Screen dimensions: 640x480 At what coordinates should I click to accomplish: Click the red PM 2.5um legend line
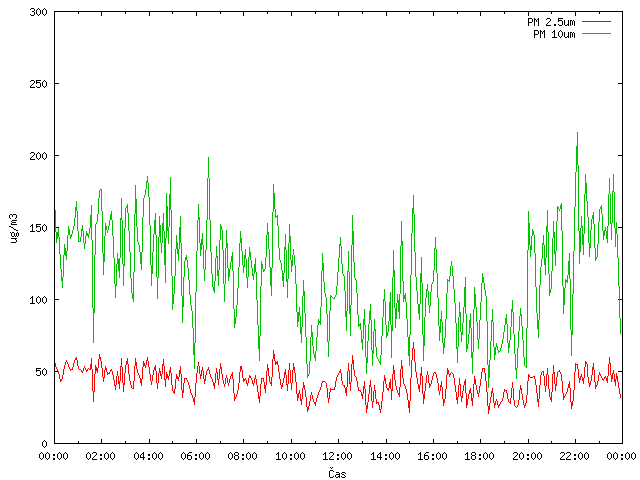[x=596, y=22]
